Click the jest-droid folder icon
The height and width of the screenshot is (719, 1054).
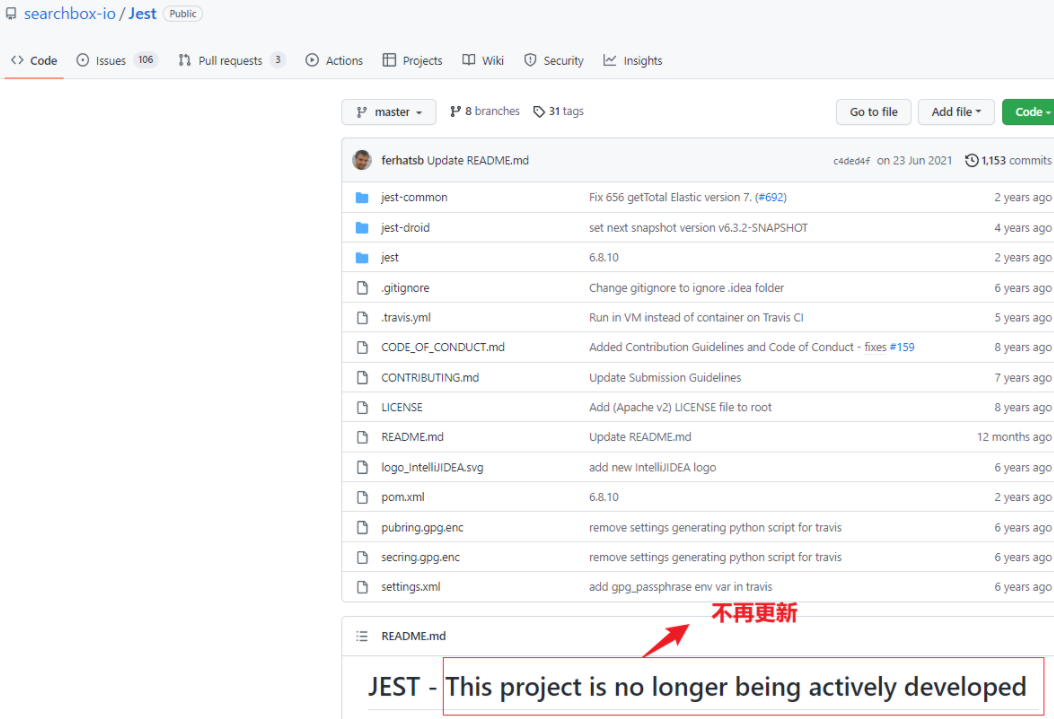(362, 228)
